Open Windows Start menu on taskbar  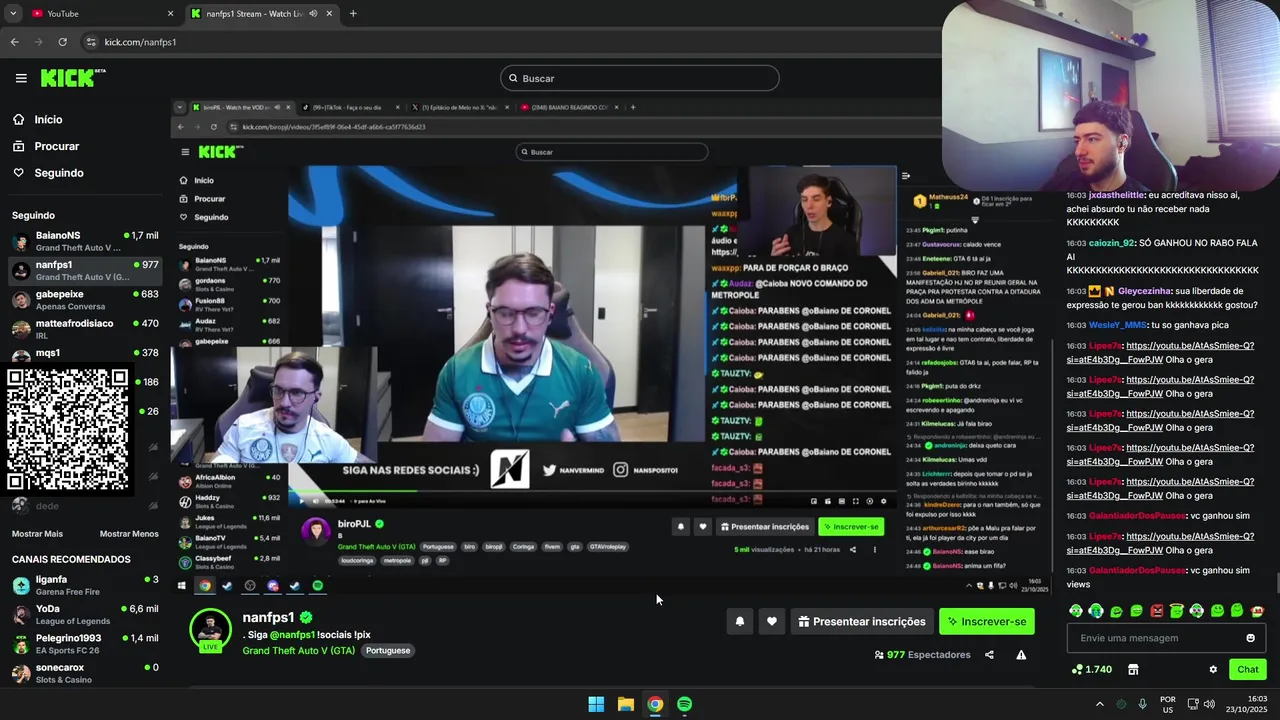coord(596,704)
